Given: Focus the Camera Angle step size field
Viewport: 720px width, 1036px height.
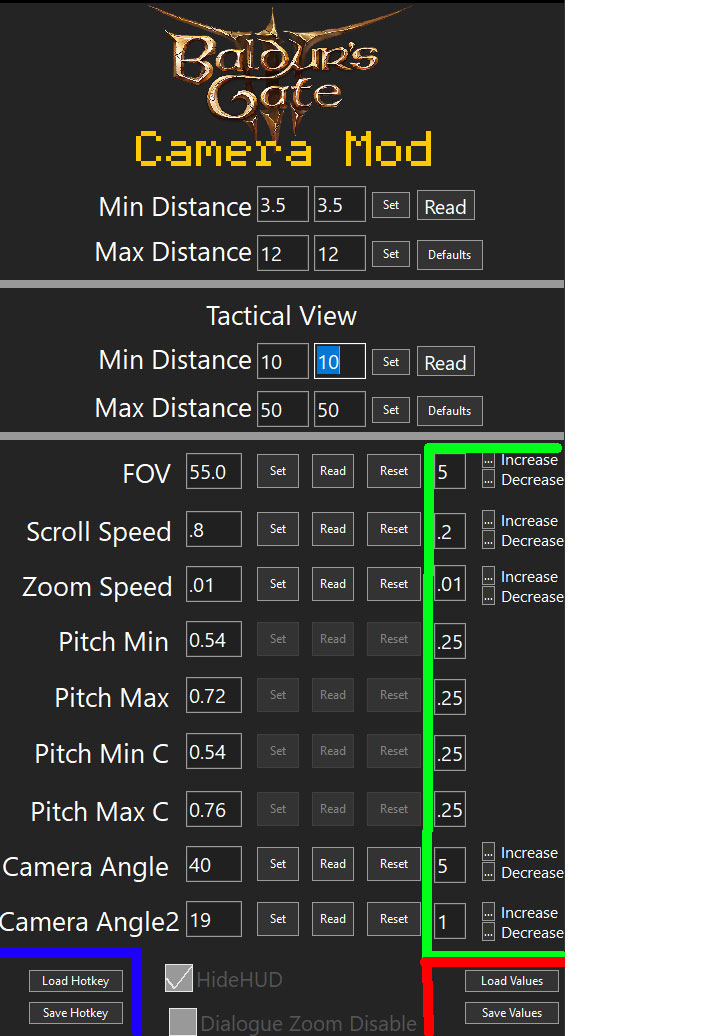Looking at the screenshot, I should pyautogui.click(x=450, y=865).
